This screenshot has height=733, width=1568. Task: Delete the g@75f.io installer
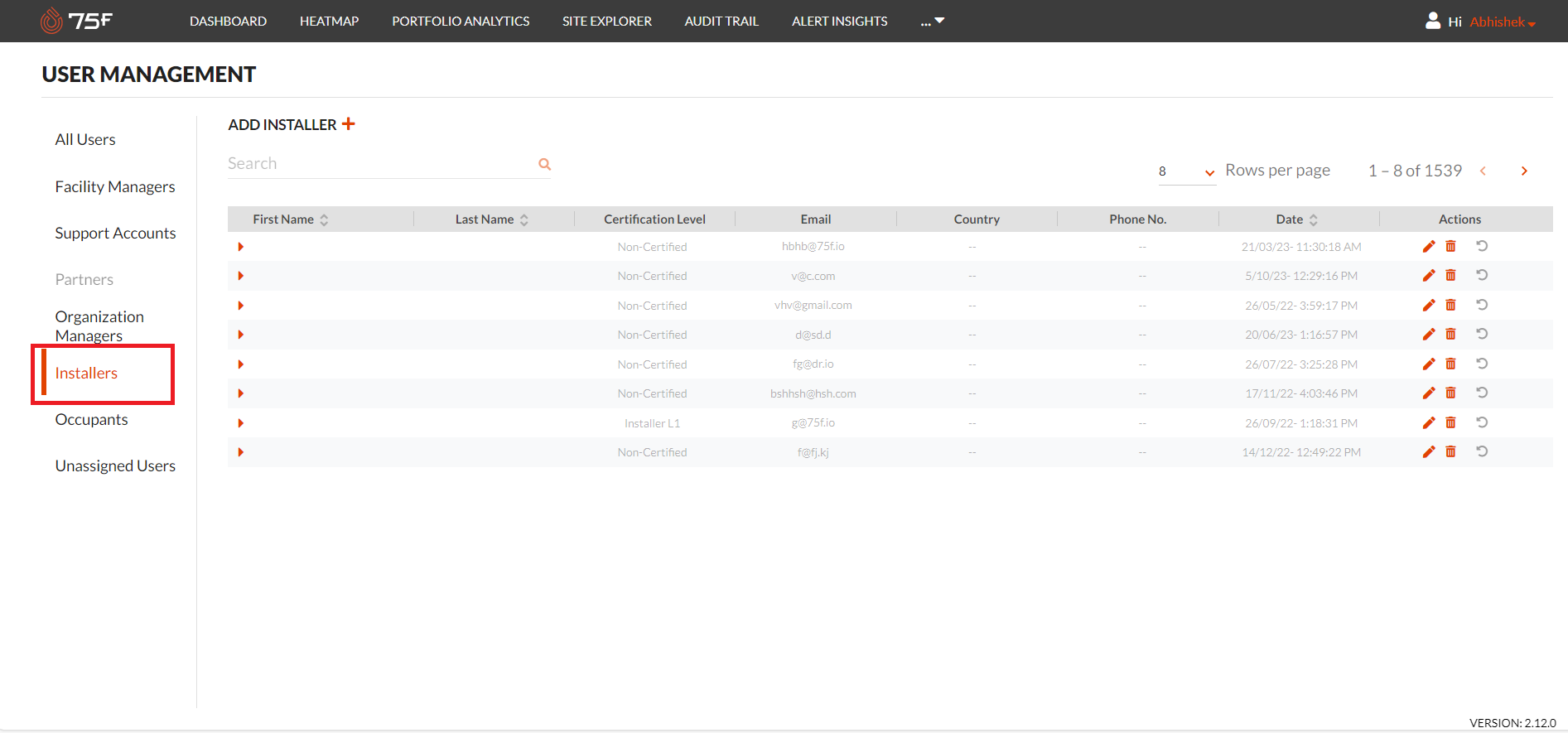pos(1450,422)
